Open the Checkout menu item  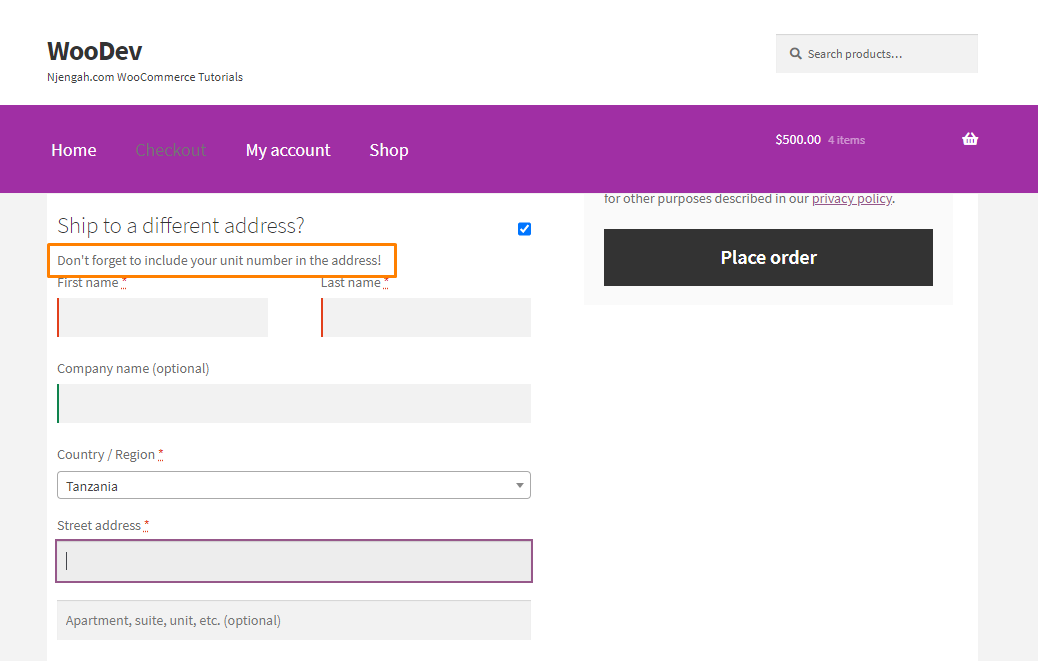point(171,150)
